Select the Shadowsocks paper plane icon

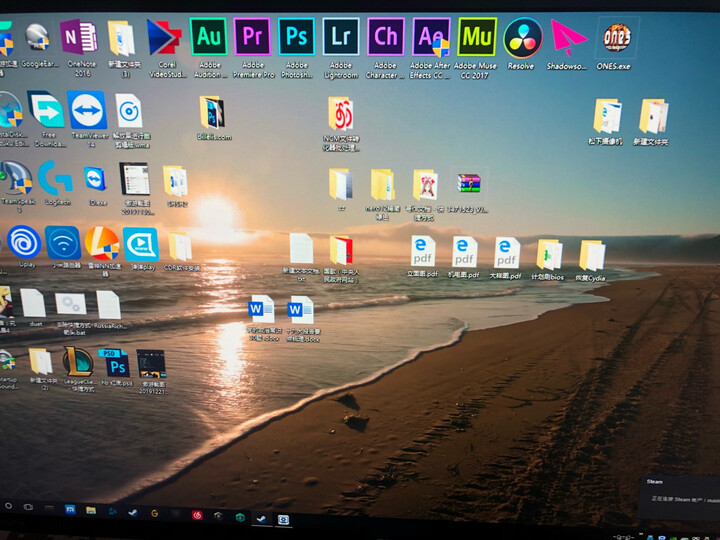tap(568, 38)
